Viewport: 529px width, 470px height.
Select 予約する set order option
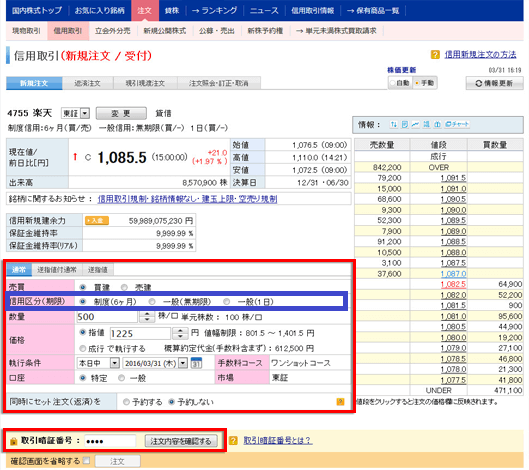126,402
